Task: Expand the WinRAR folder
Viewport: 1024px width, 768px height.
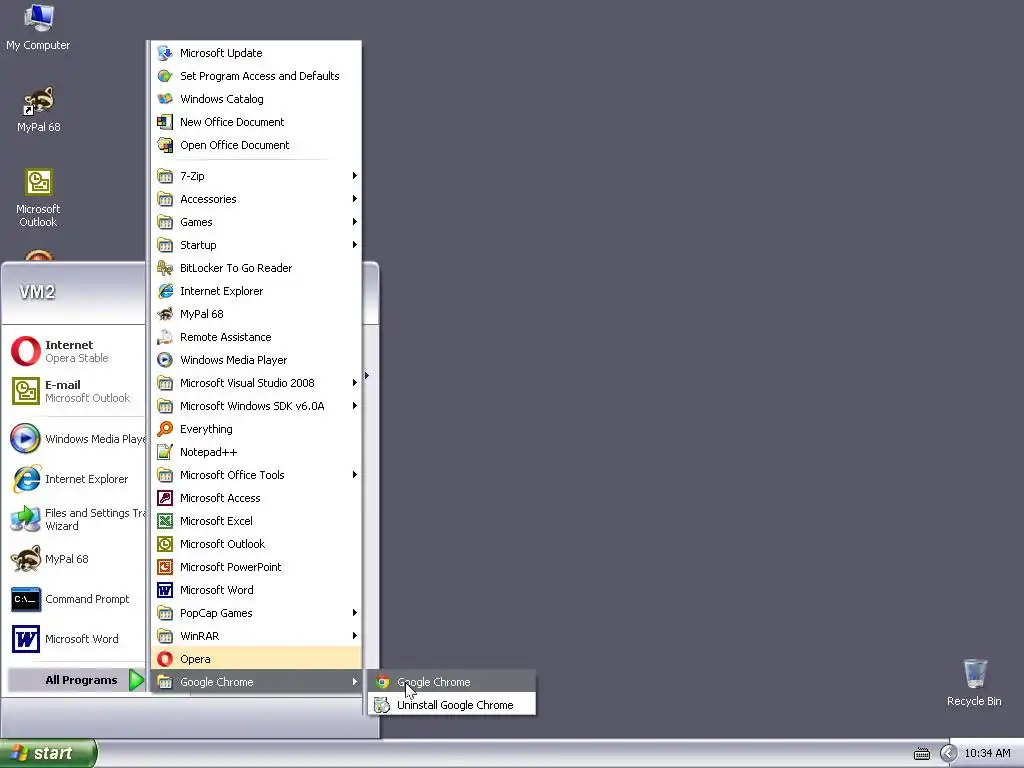Action: (256, 636)
